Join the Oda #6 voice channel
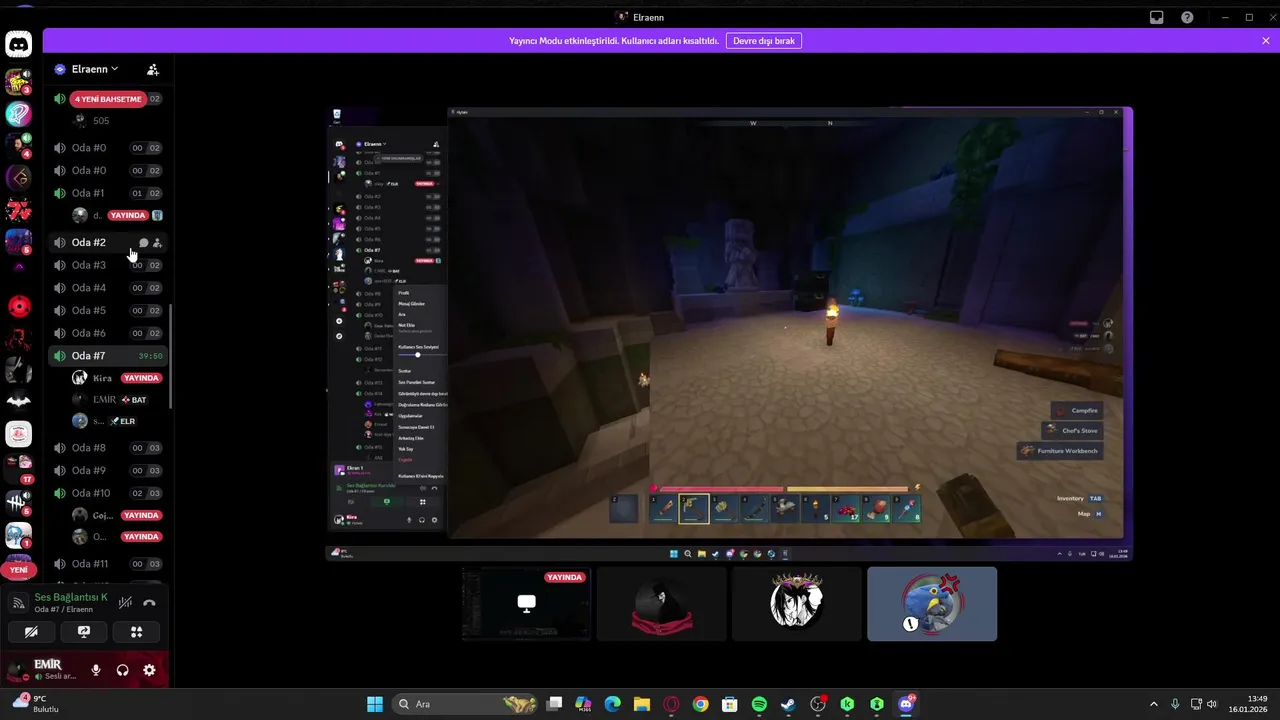 (x=108, y=333)
